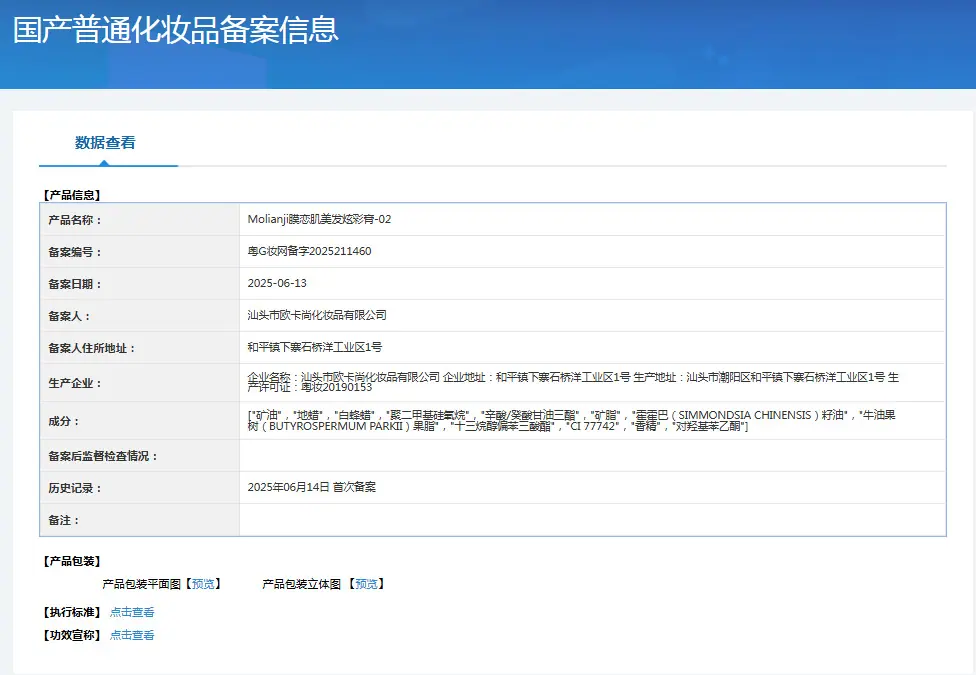Open 预览 link for 产品包装平面图
The image size is (976, 675).
(203, 584)
